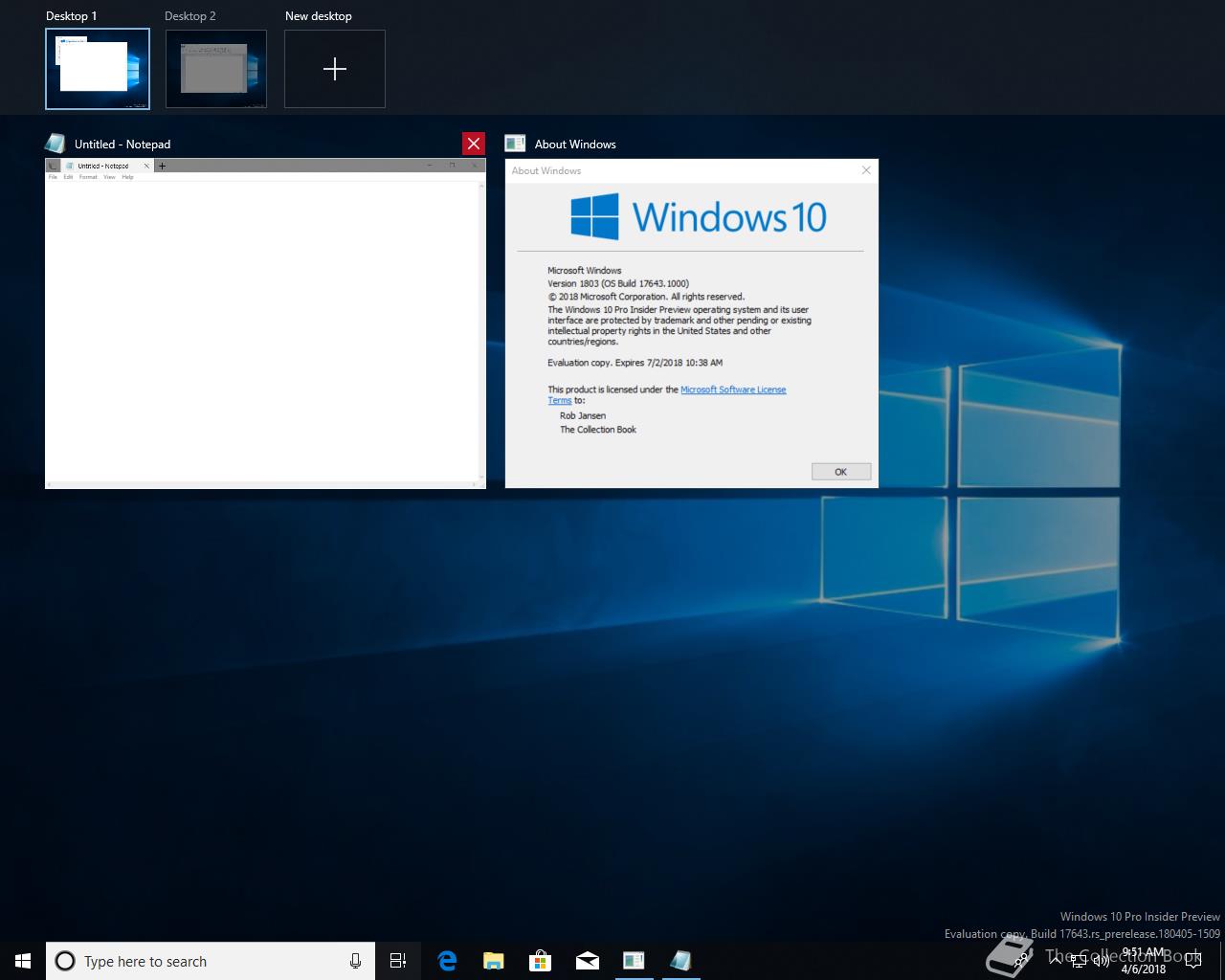1225x980 pixels.
Task: Click the 'Untitled - Notepad' title text
Action: [122, 145]
